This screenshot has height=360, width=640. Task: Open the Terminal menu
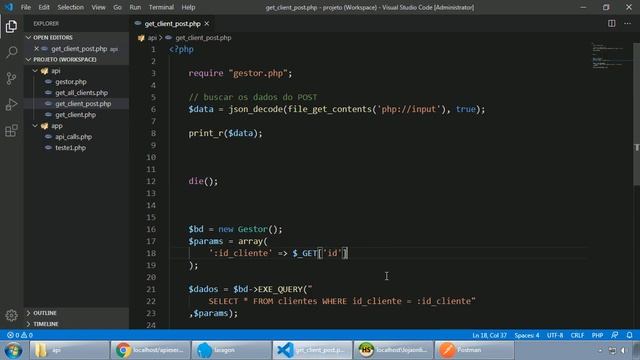pyautogui.click(x=161, y=7)
